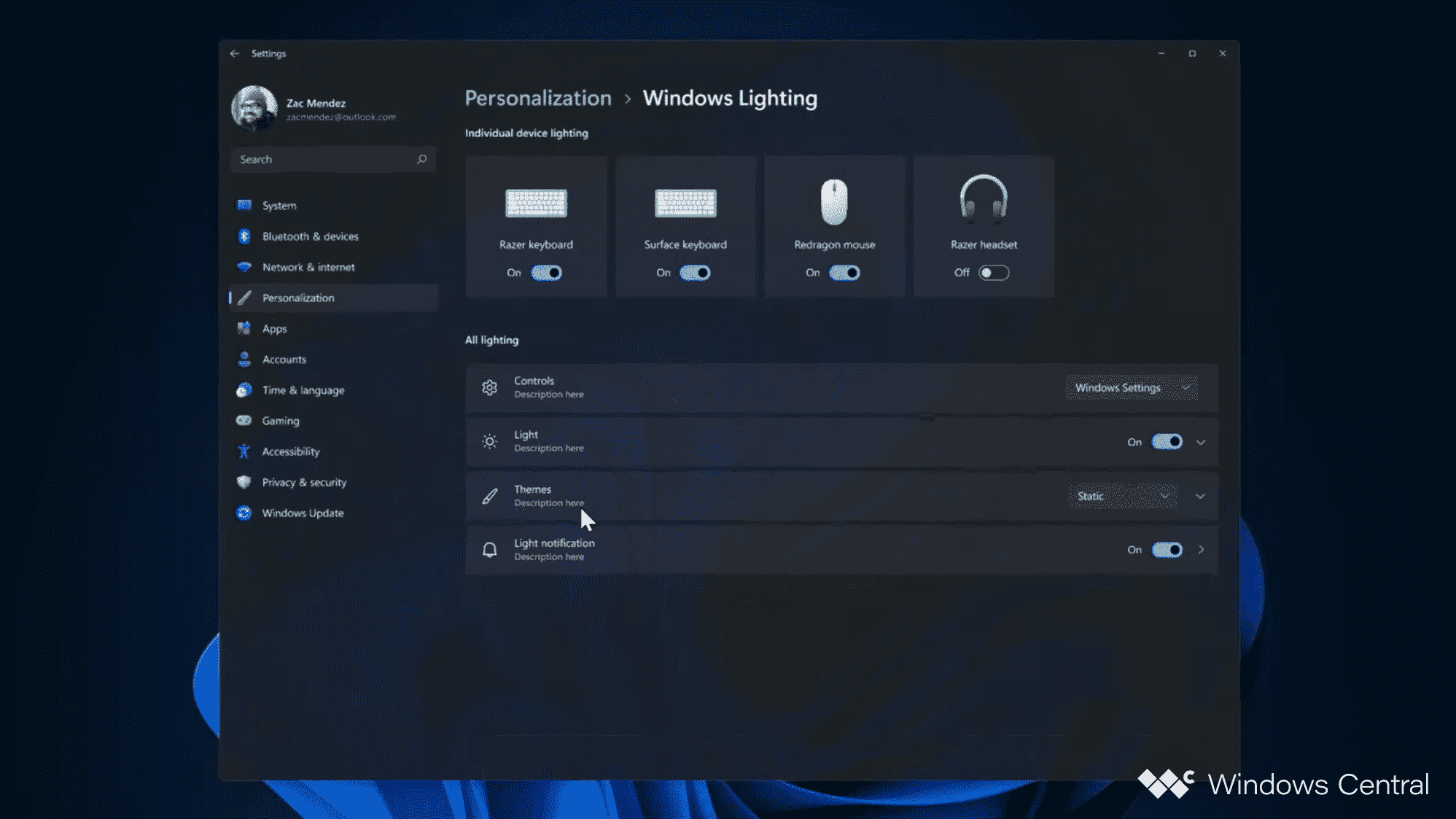Open the Windows Settings controls dropdown
1456x819 pixels.
coord(1131,387)
